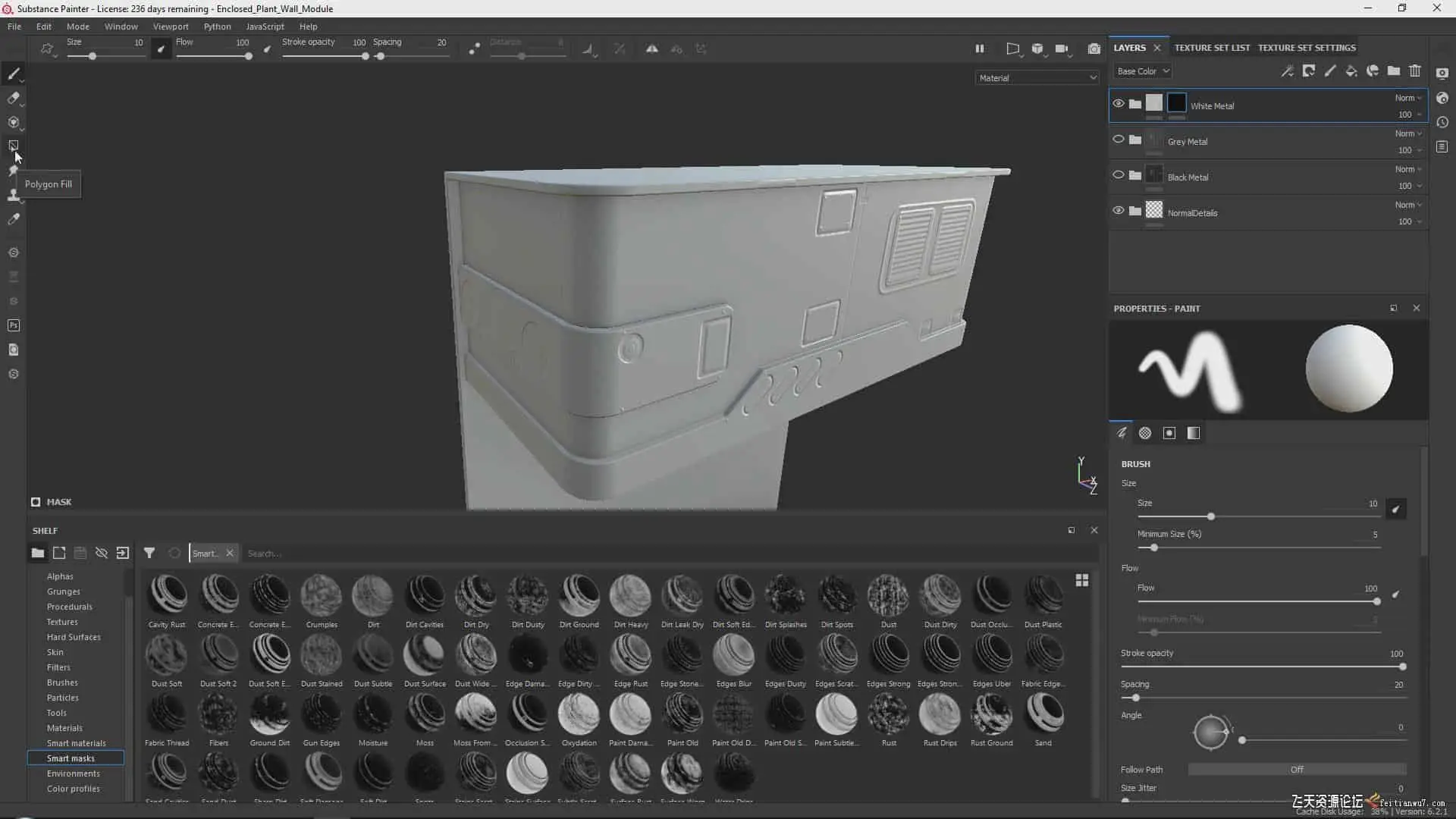Screen dimensions: 1456x819
Task: Pause engine rendering with pause icon
Action: [979, 49]
